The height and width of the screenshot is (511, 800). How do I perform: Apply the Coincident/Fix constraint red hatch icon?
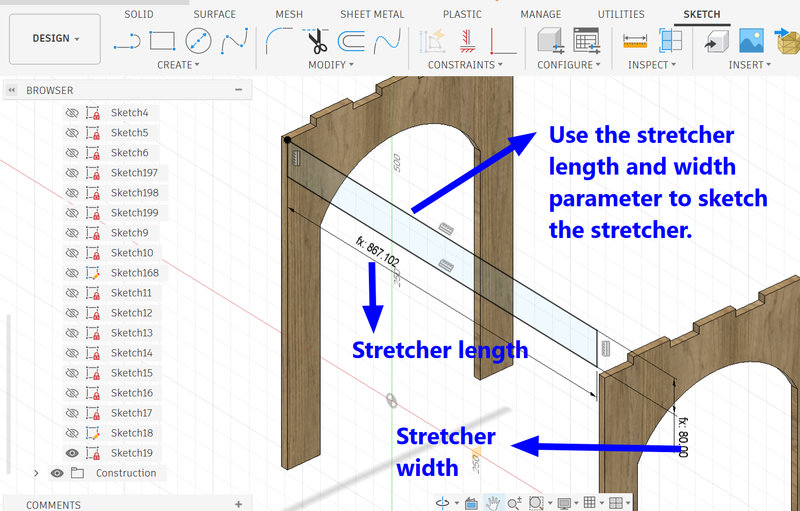[467, 41]
